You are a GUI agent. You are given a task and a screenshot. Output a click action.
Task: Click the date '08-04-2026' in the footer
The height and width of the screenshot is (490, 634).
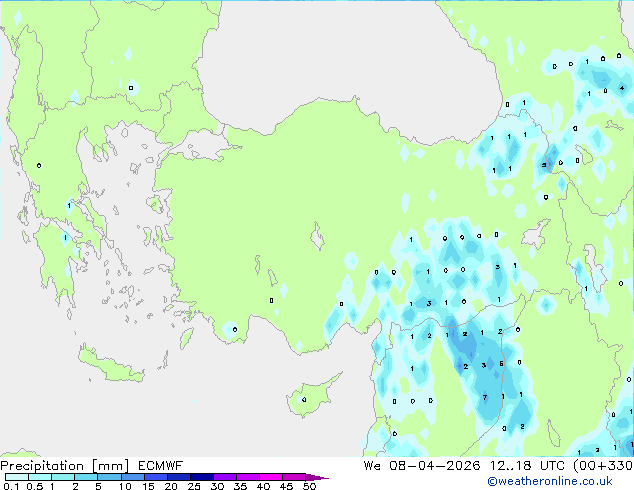click(x=434, y=466)
